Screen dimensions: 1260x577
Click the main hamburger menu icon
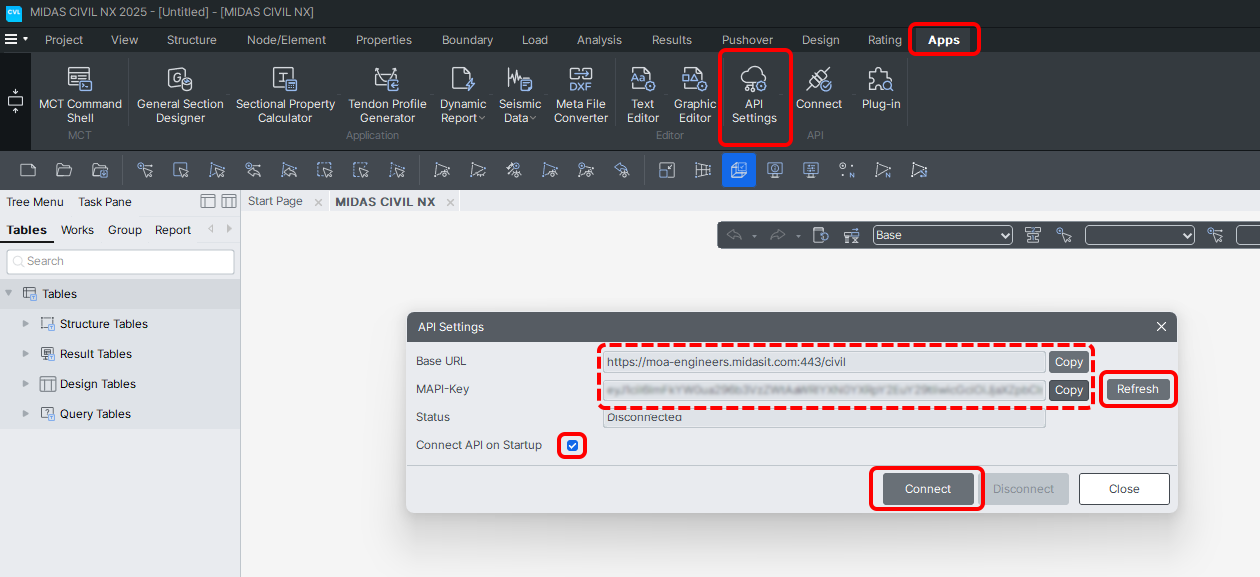click(11, 39)
